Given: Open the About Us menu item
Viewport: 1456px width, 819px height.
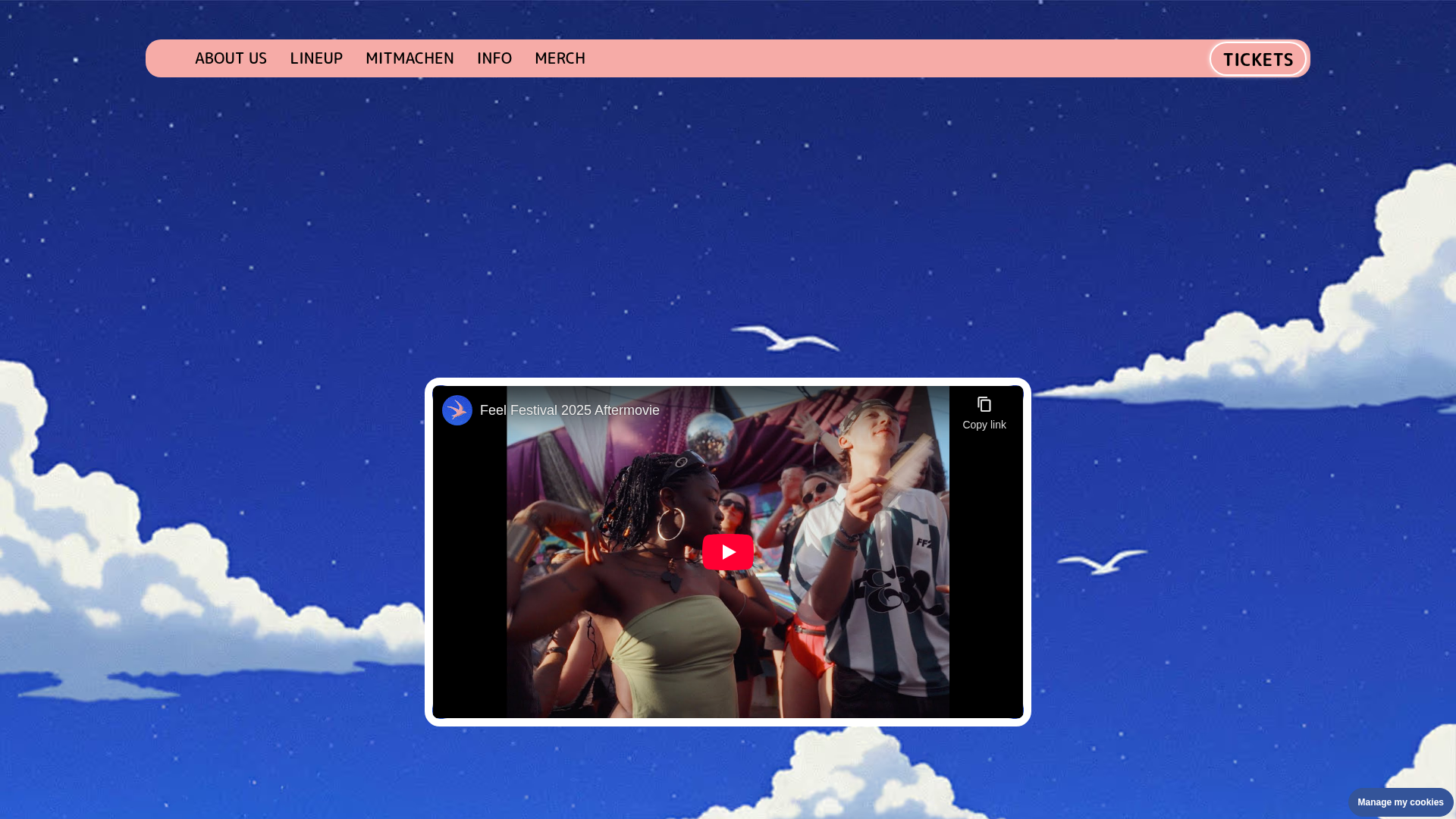Looking at the screenshot, I should pyautogui.click(x=231, y=58).
